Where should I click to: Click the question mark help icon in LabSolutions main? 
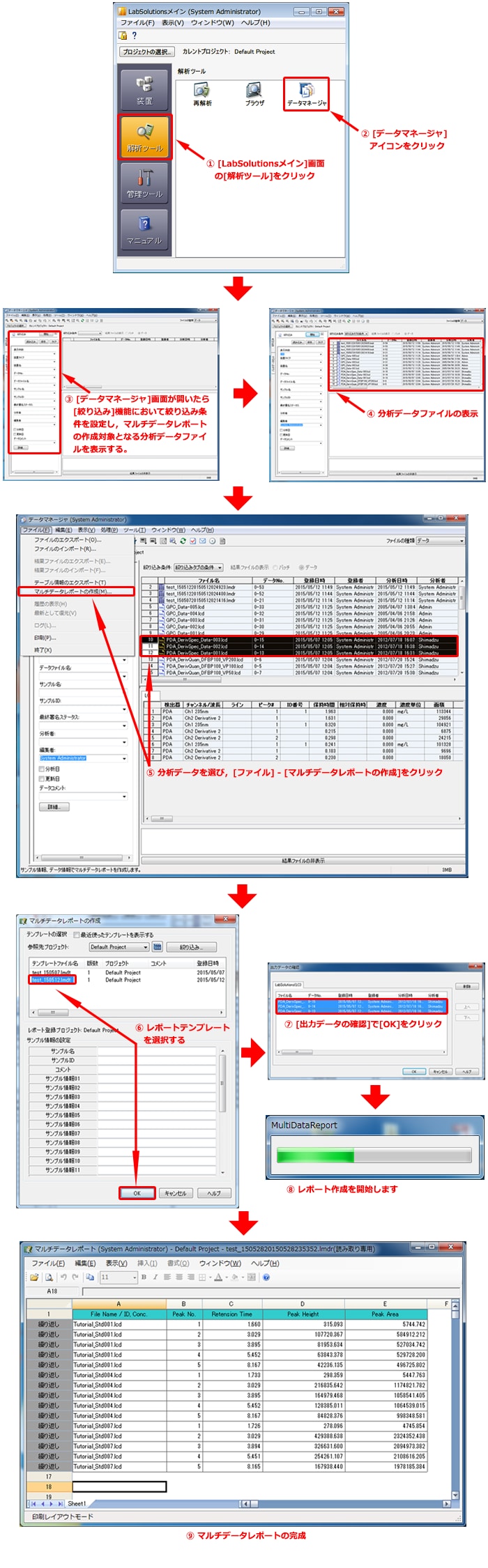click(134, 36)
